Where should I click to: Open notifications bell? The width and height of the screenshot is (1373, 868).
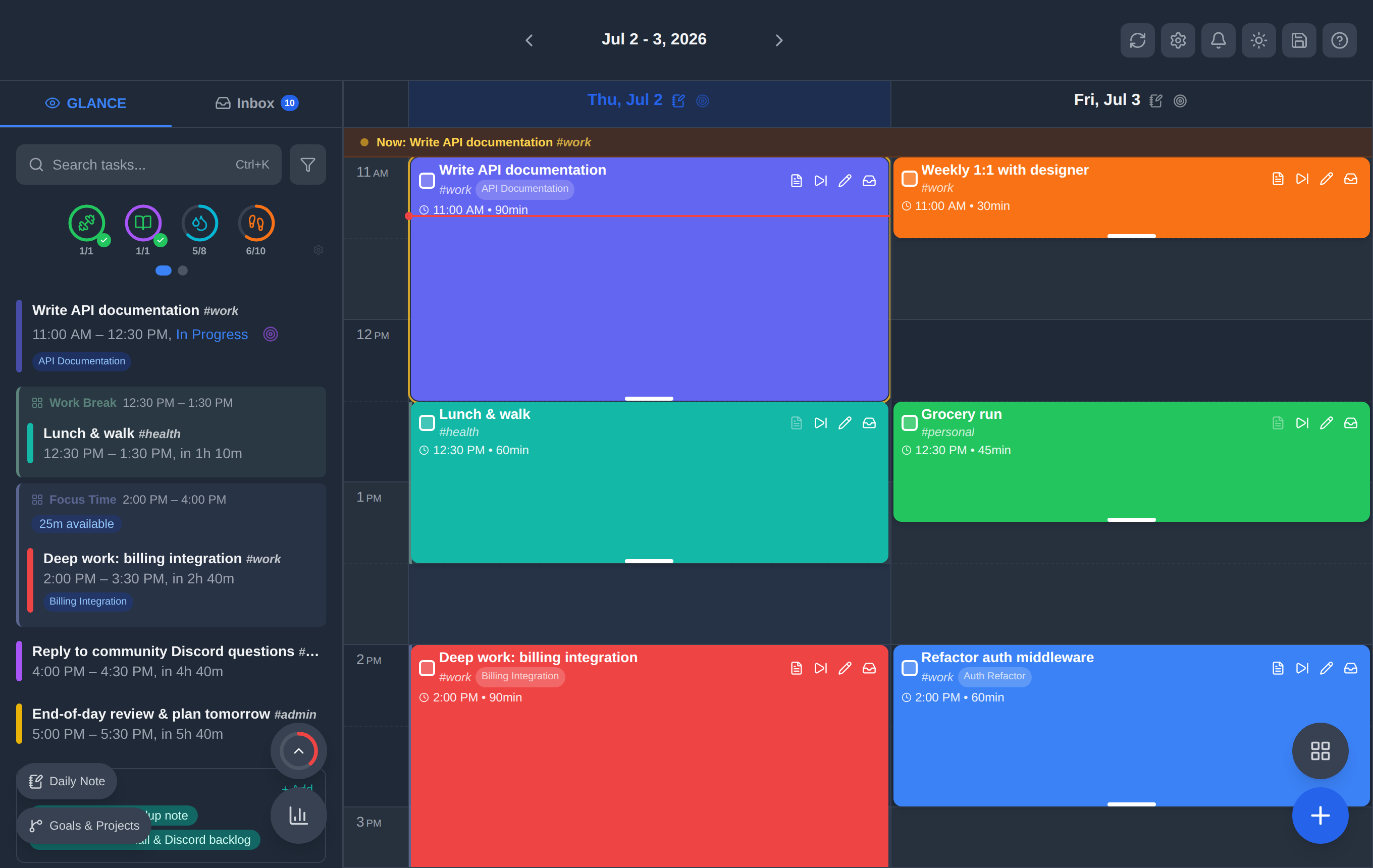pos(1219,40)
